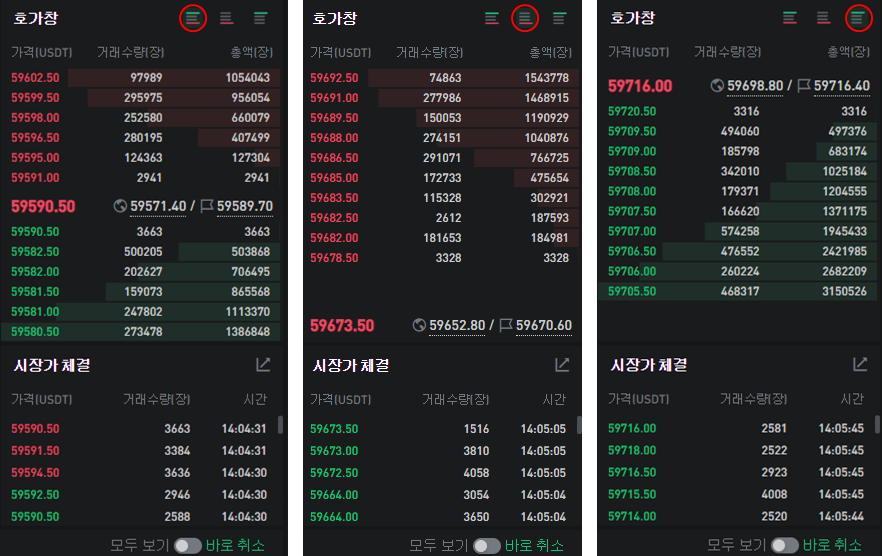Click flag mark-price icon beside 59589.70
This screenshot has width=882, height=556.
click(x=207, y=206)
